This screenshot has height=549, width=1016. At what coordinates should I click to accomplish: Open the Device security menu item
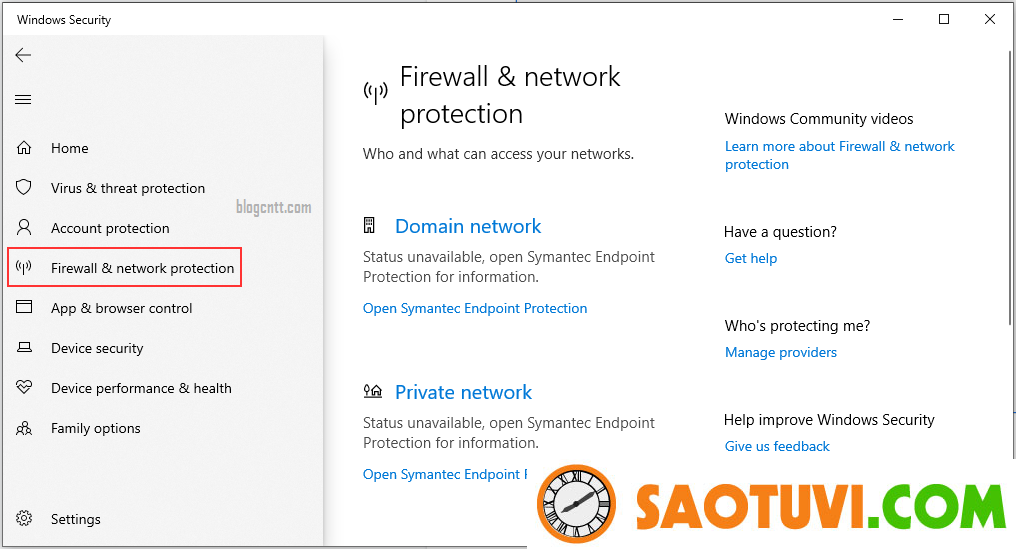tap(97, 348)
